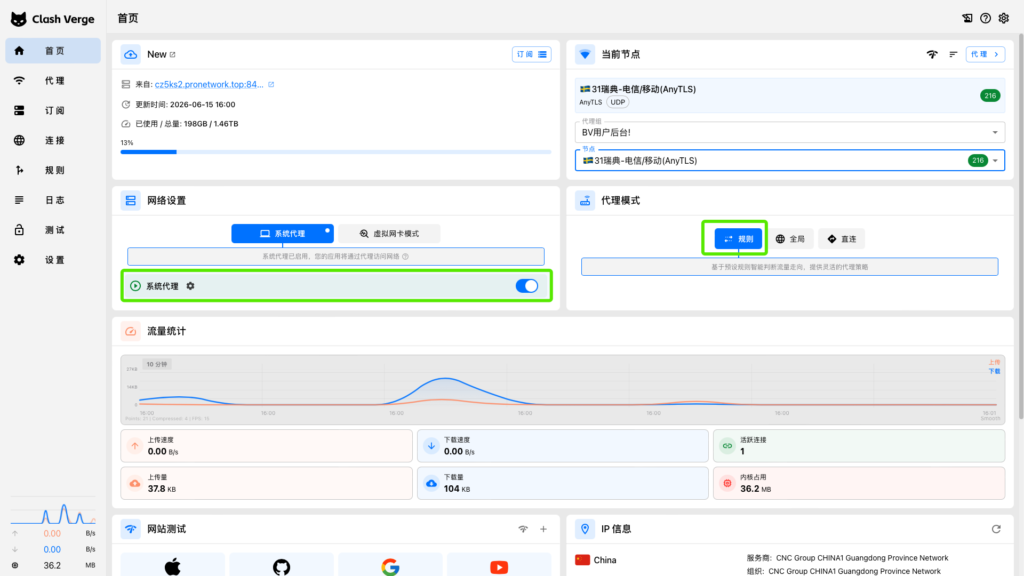Expand the 节点 31瑞典 node dropdown
1024x576 pixels.
pyautogui.click(x=790, y=161)
